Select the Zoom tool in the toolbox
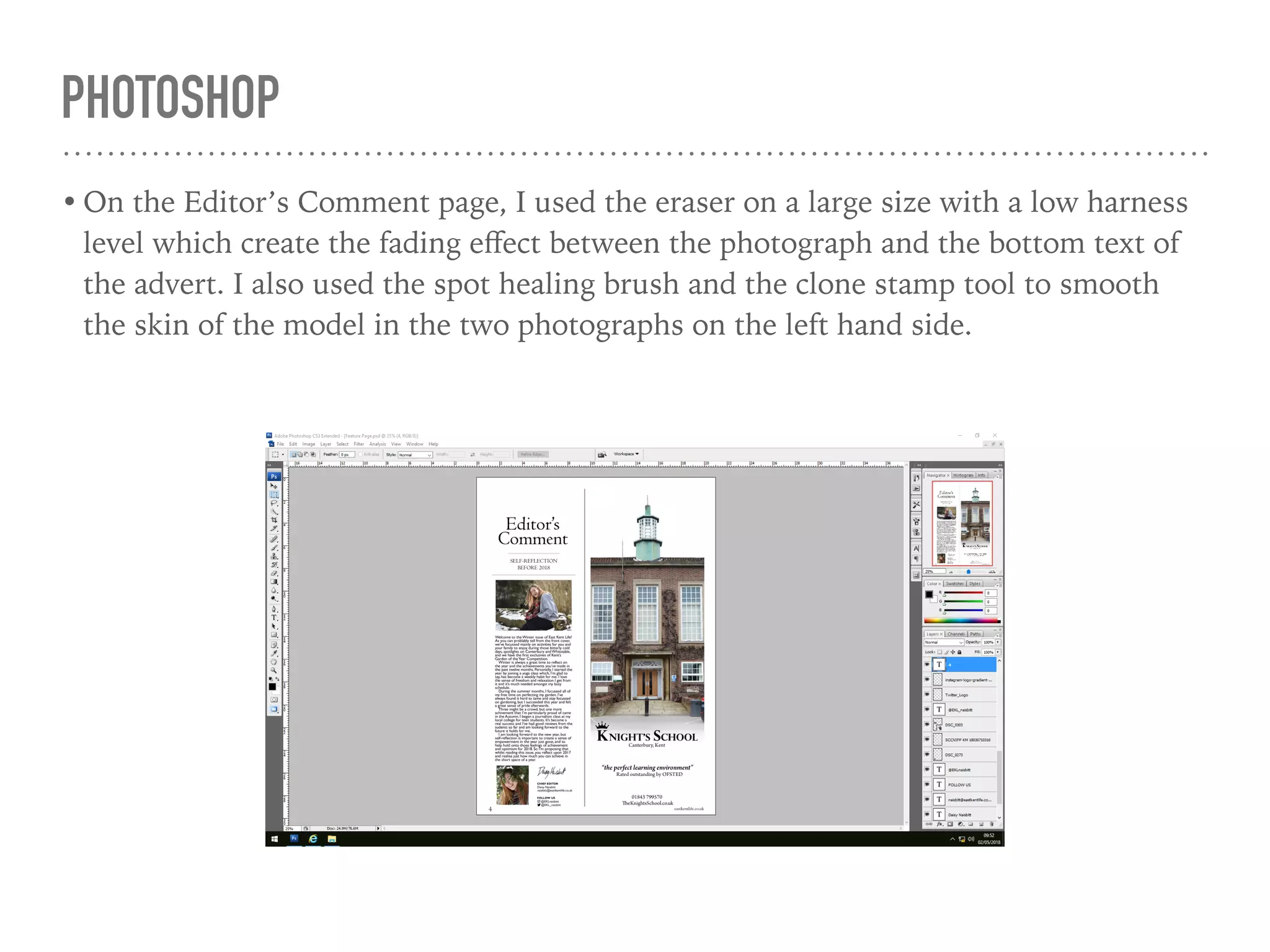The width and height of the screenshot is (1270, 952). tap(273, 670)
